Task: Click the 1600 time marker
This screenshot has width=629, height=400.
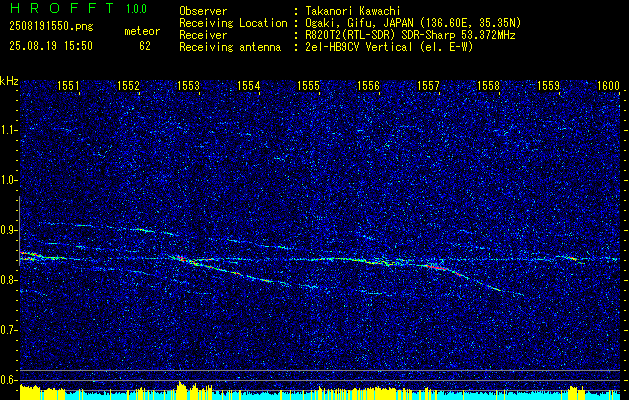Action: tap(609, 85)
